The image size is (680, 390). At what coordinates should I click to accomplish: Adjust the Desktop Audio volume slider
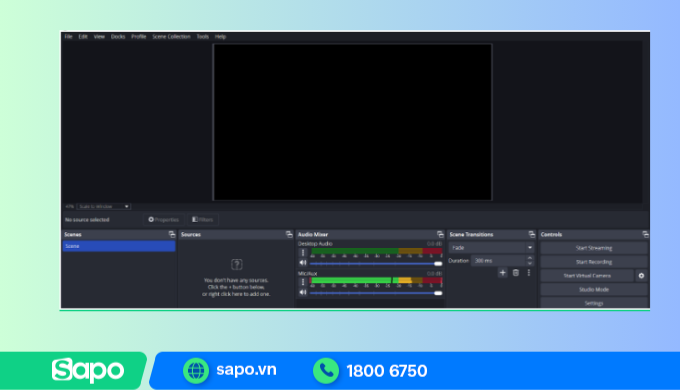(x=376, y=263)
